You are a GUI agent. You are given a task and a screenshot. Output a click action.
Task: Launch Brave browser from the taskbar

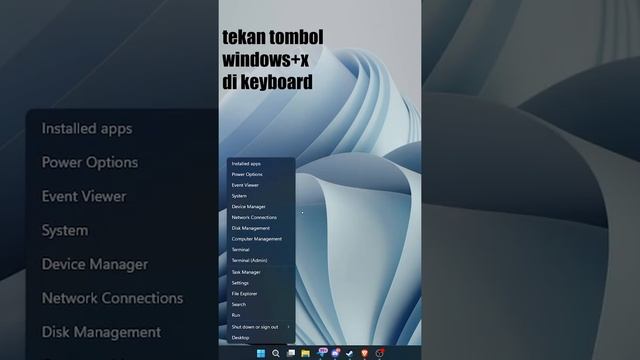(364, 353)
